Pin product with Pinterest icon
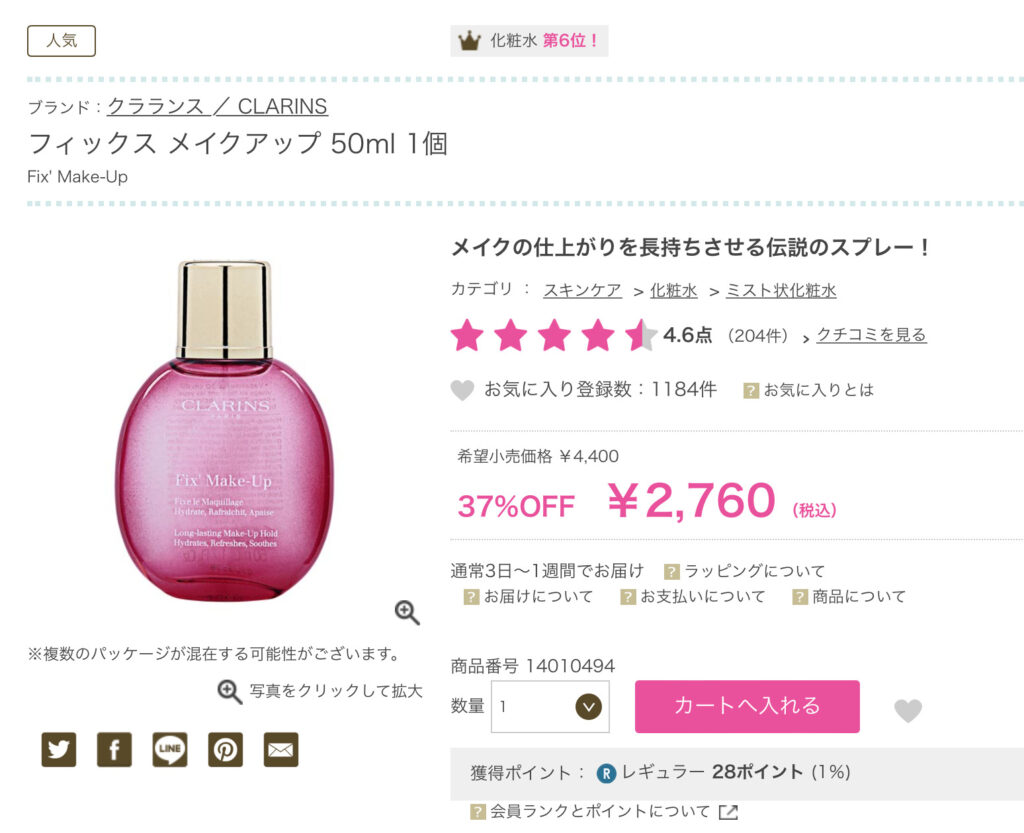Viewport: 1024px width, 833px height. point(225,749)
